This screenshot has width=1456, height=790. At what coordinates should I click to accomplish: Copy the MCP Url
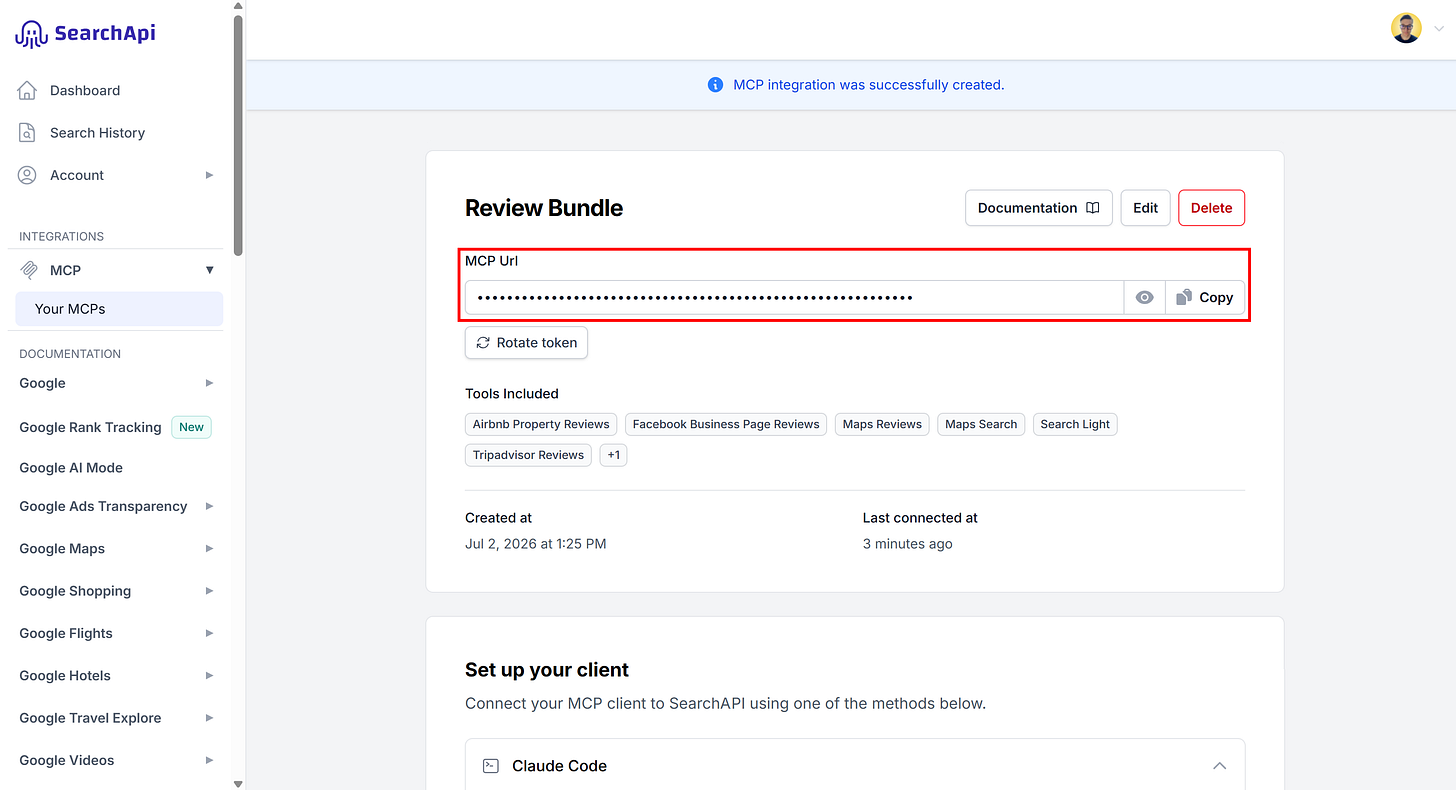click(1205, 298)
